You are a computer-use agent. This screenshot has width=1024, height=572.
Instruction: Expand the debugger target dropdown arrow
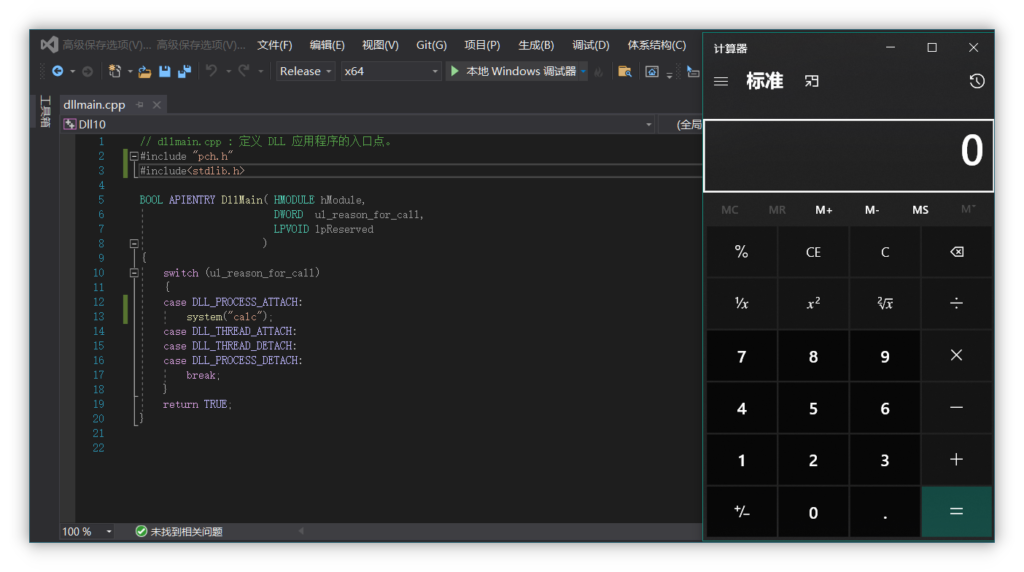[x=583, y=71]
